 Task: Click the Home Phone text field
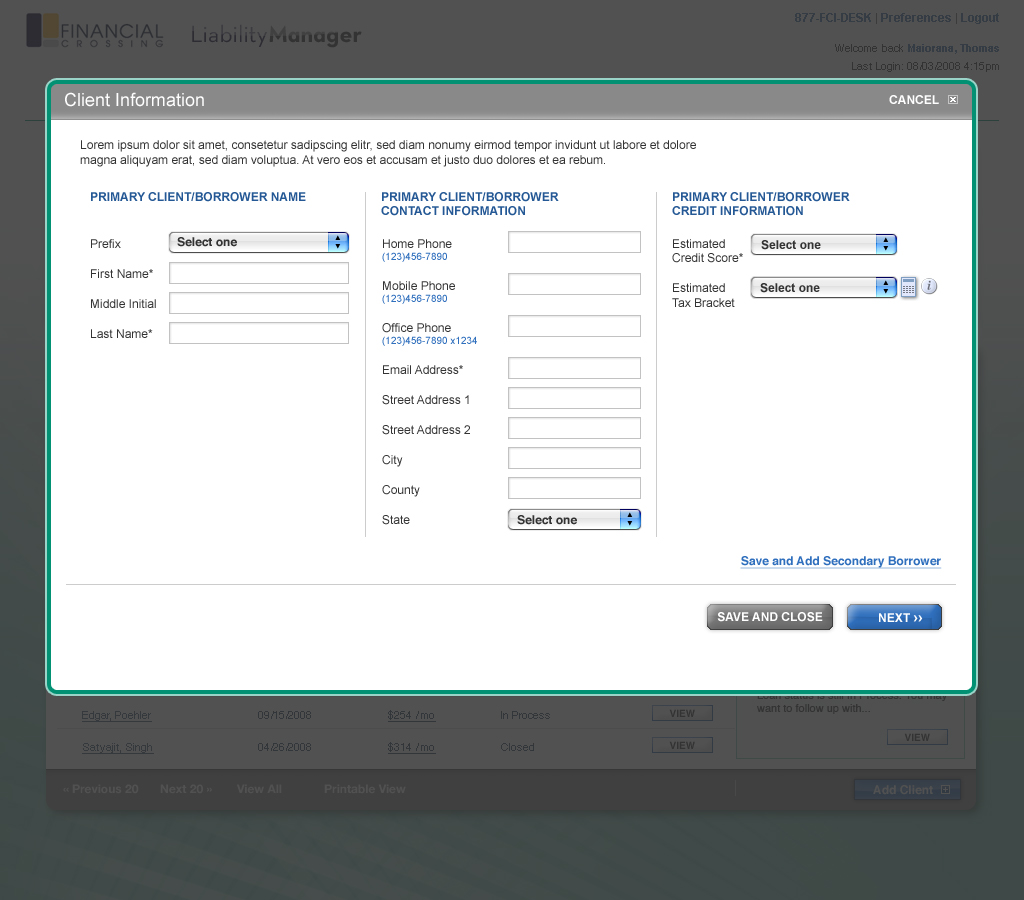point(574,242)
